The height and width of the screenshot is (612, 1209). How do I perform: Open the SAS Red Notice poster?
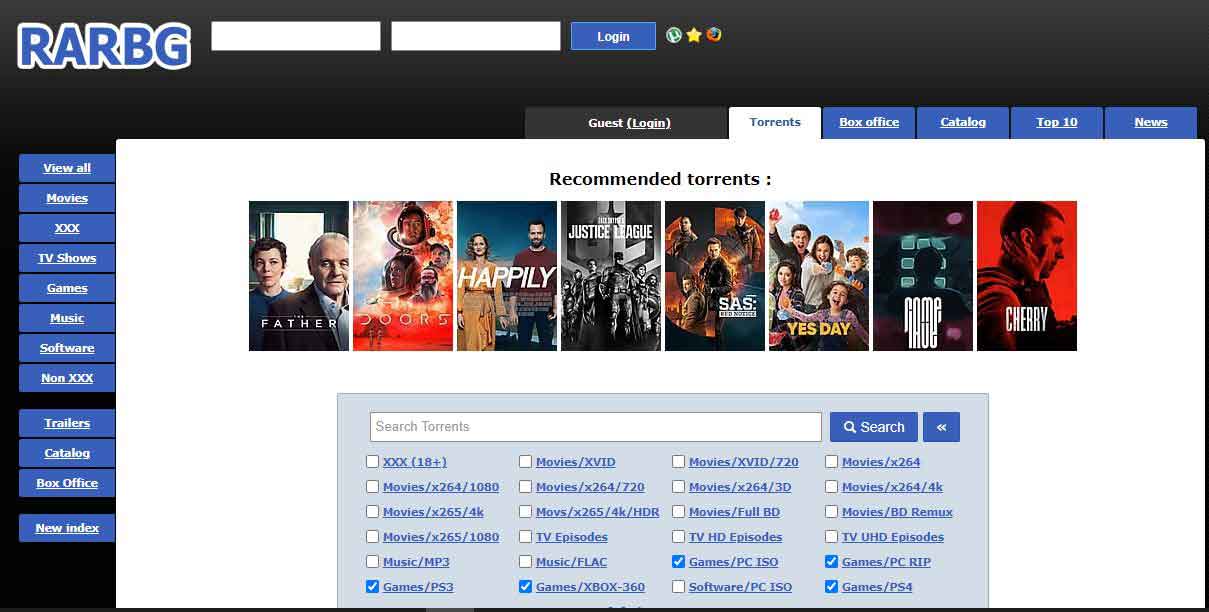[x=715, y=276]
